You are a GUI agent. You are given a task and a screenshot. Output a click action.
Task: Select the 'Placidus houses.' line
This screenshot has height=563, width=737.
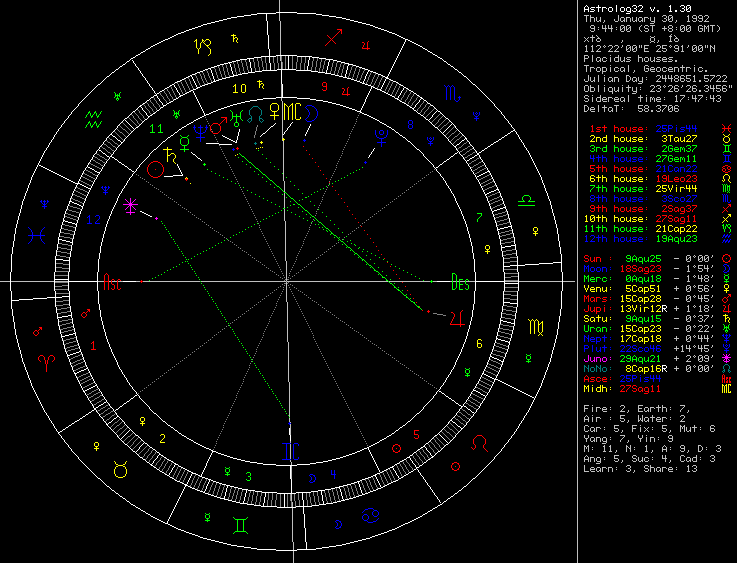tap(631, 59)
